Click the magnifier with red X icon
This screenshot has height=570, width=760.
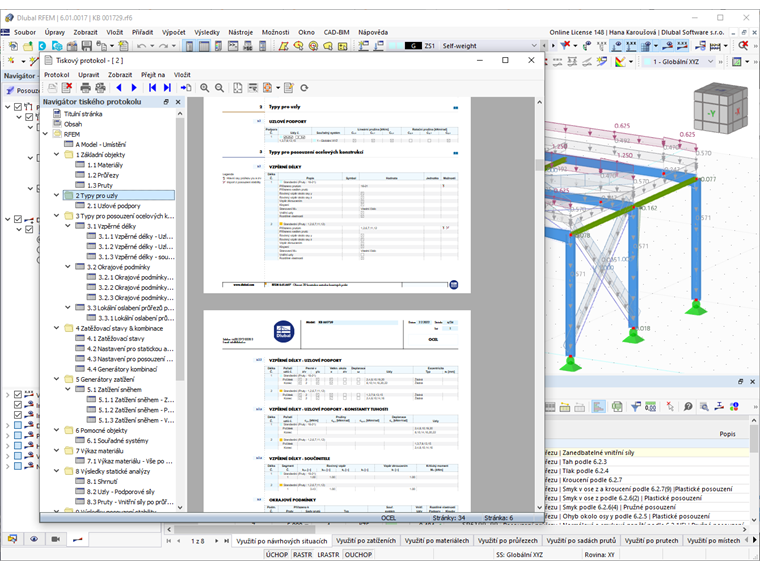[x=744, y=46]
